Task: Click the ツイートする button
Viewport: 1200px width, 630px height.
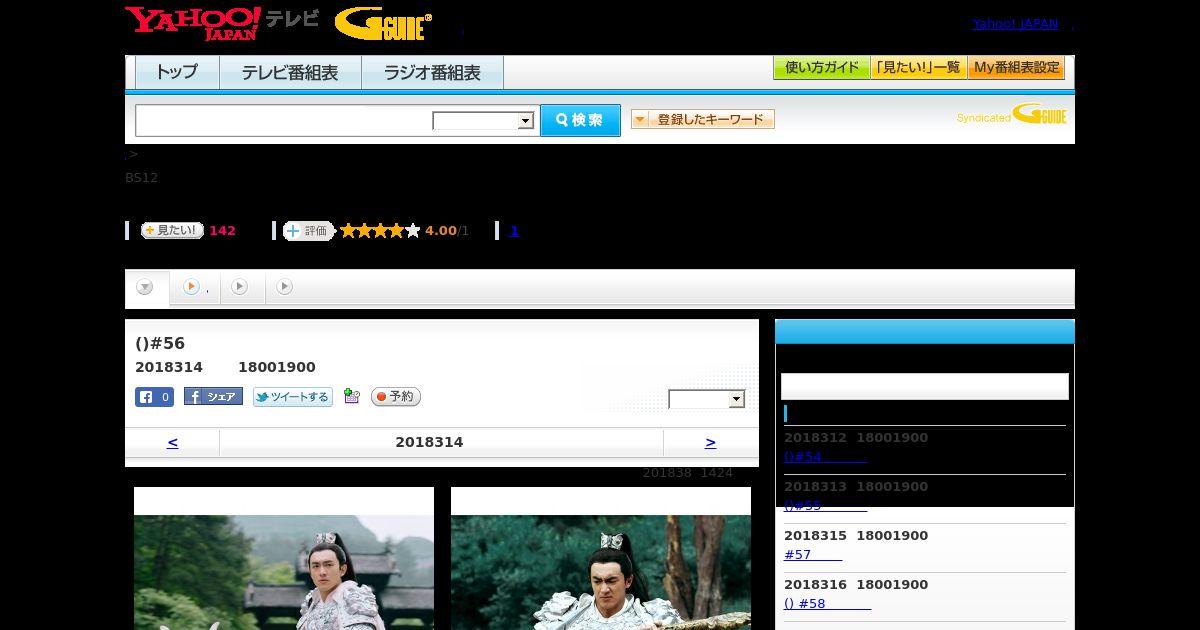Action: pos(292,397)
